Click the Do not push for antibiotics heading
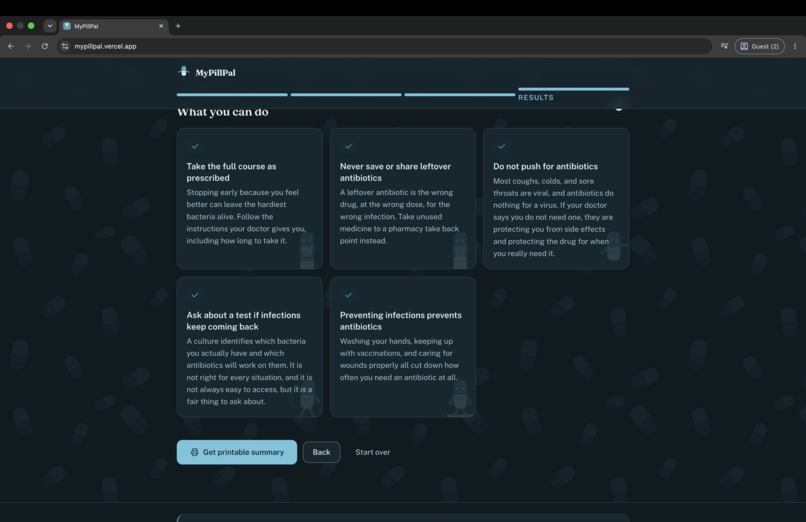The width and height of the screenshot is (806, 522). pos(545,166)
